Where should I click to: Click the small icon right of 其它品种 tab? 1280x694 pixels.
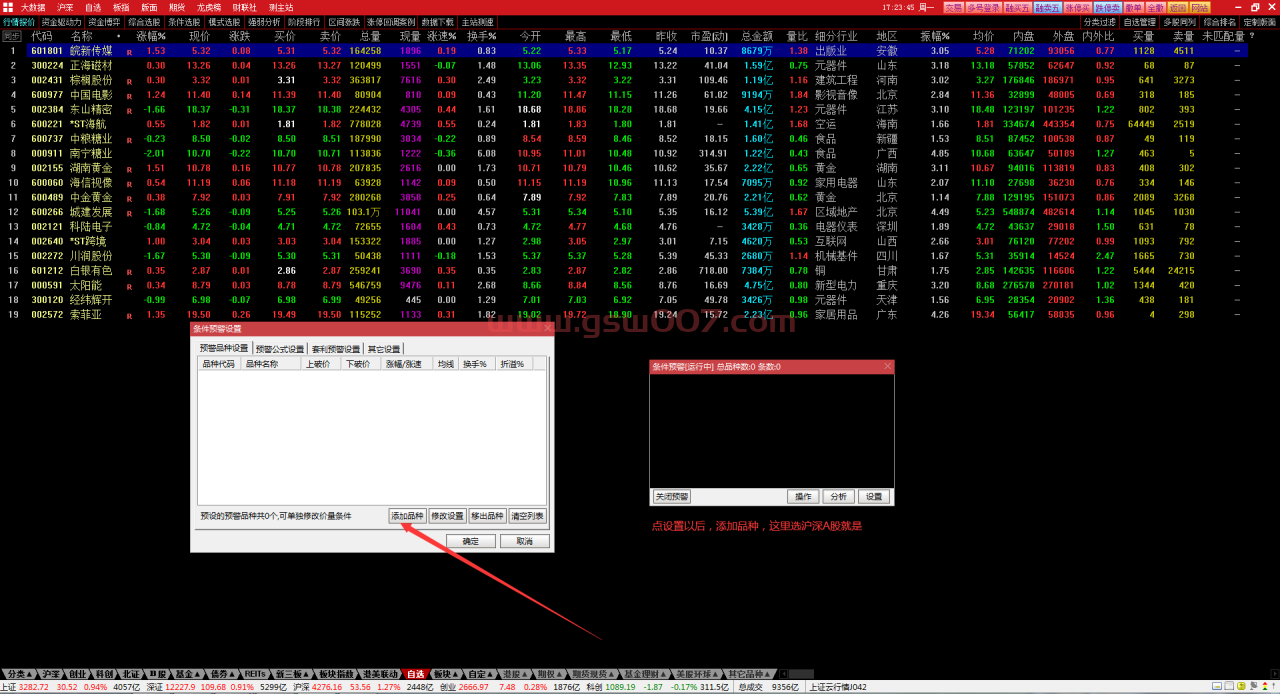coord(783,674)
